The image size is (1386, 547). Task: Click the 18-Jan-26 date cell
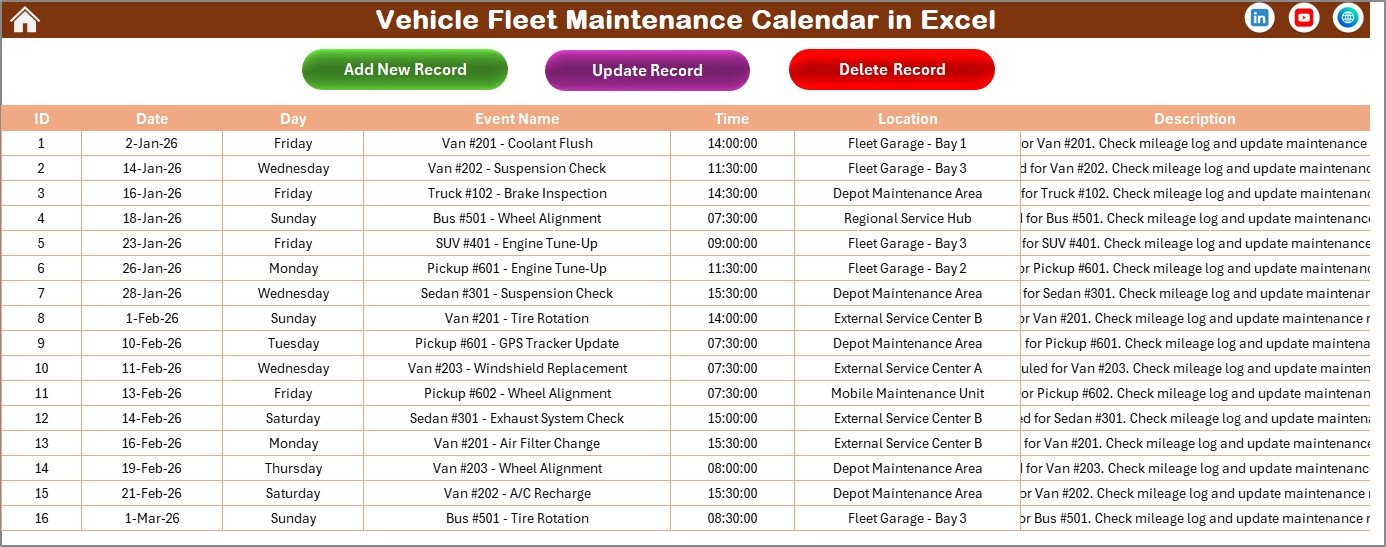(152, 218)
